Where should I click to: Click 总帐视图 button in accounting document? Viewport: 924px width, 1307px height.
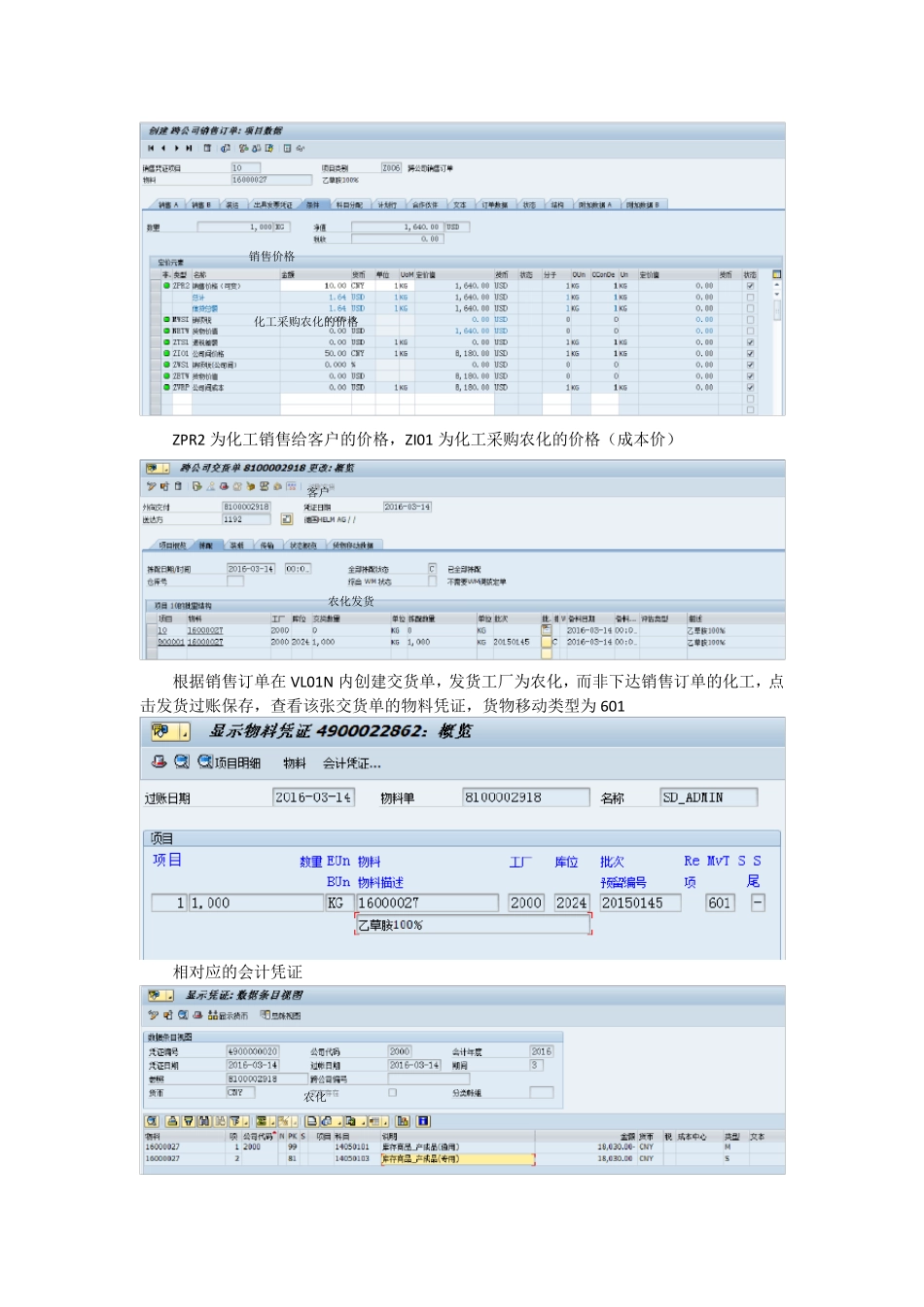(280, 1015)
